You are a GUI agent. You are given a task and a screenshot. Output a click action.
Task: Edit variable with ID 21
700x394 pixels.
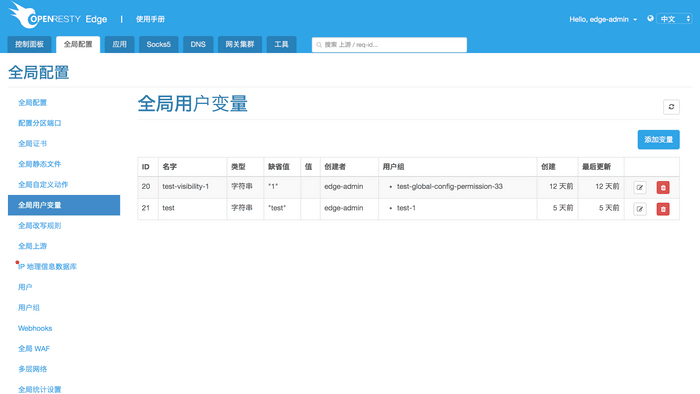coord(640,209)
